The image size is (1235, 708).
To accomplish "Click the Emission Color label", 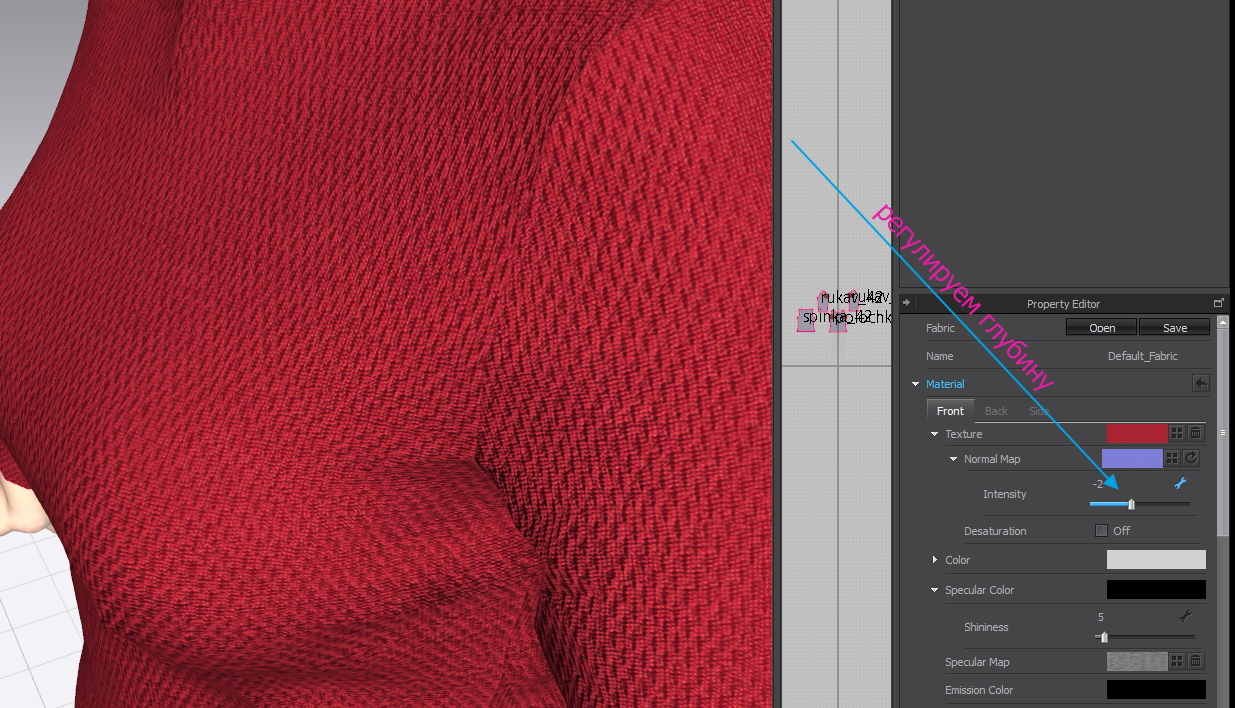I will point(979,690).
